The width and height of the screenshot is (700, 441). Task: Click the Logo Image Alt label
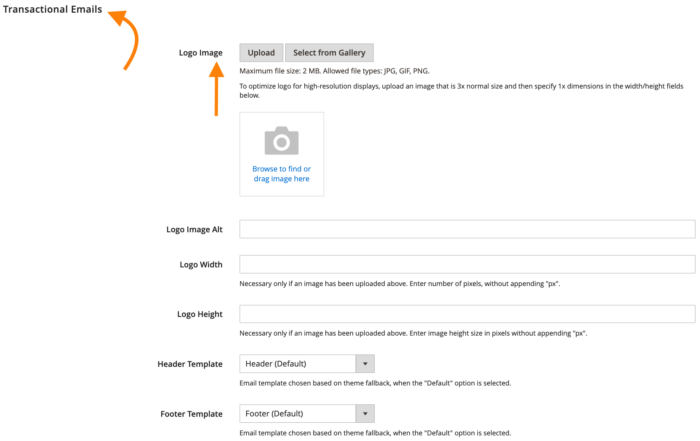coord(194,229)
